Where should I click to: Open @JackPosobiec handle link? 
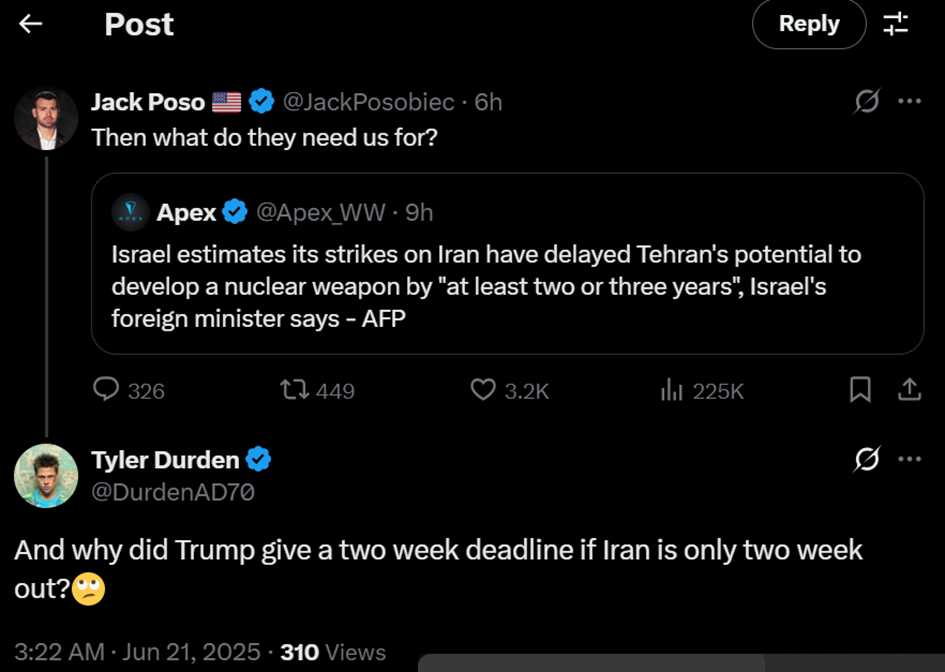(368, 102)
